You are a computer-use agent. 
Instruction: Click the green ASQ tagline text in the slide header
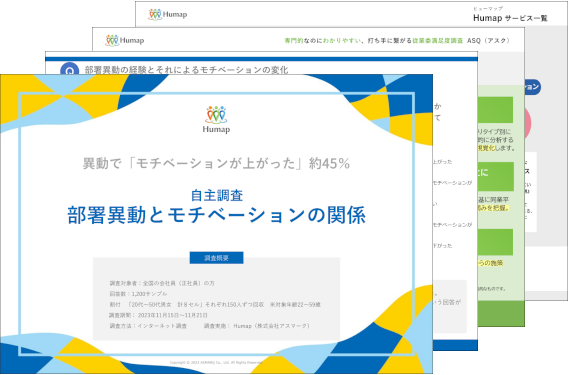coord(397,41)
